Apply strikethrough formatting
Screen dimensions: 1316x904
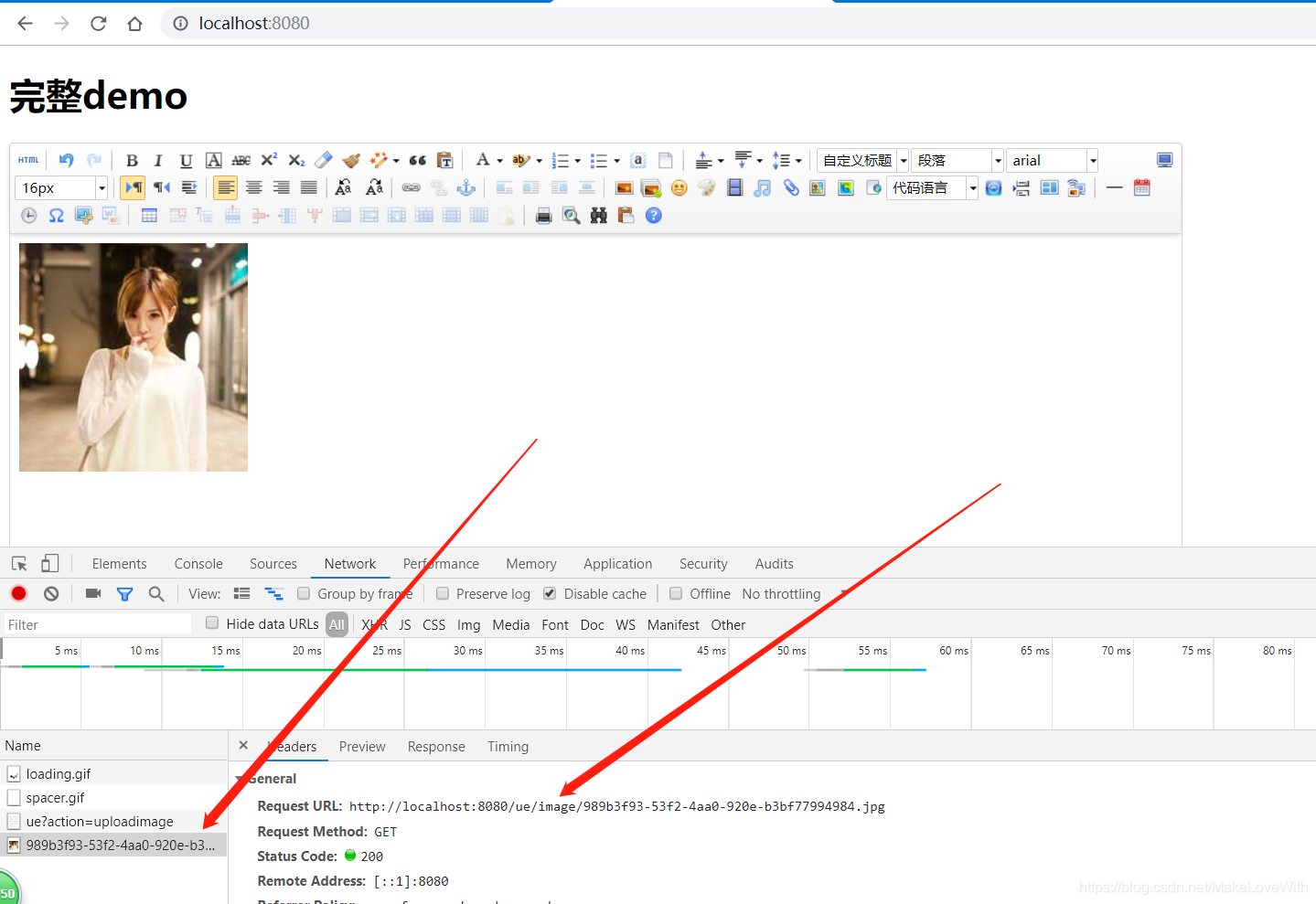tap(241, 160)
